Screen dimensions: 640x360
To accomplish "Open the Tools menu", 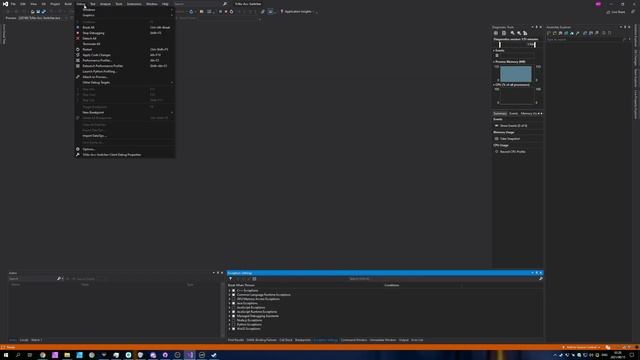I will point(119,4).
